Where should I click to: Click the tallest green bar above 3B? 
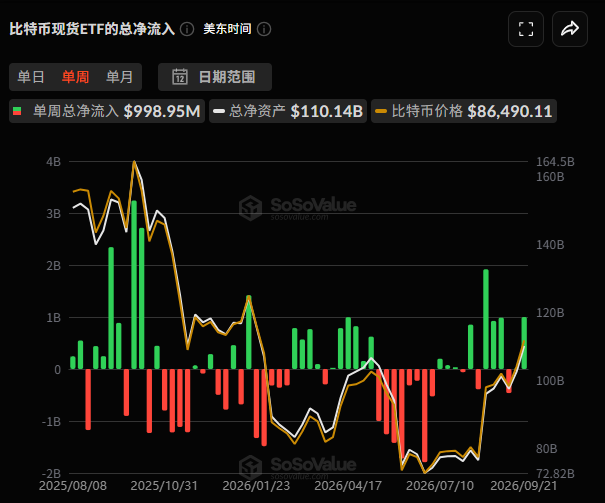coord(134,285)
